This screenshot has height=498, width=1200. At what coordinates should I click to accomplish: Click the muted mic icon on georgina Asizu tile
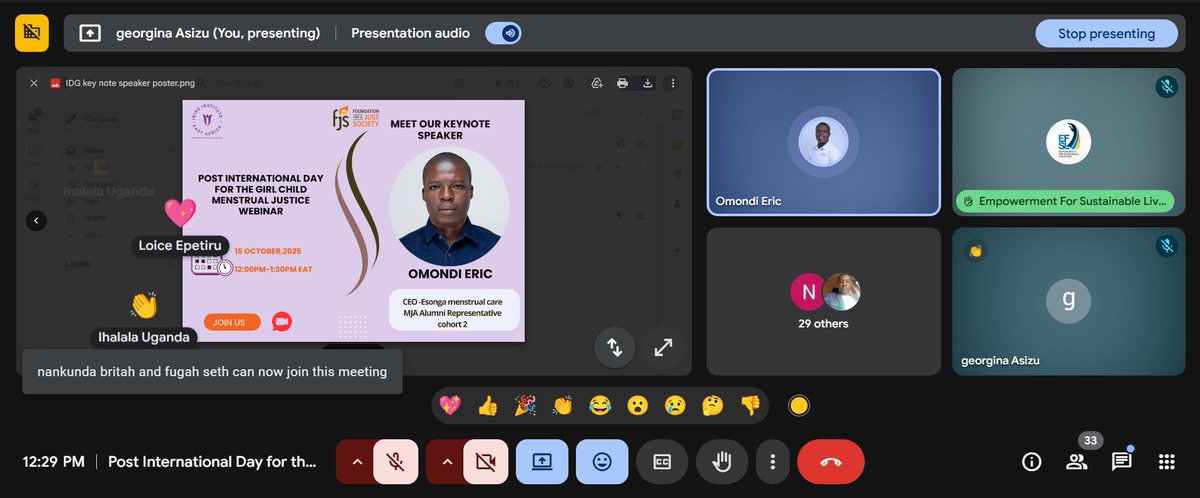pyautogui.click(x=1166, y=246)
